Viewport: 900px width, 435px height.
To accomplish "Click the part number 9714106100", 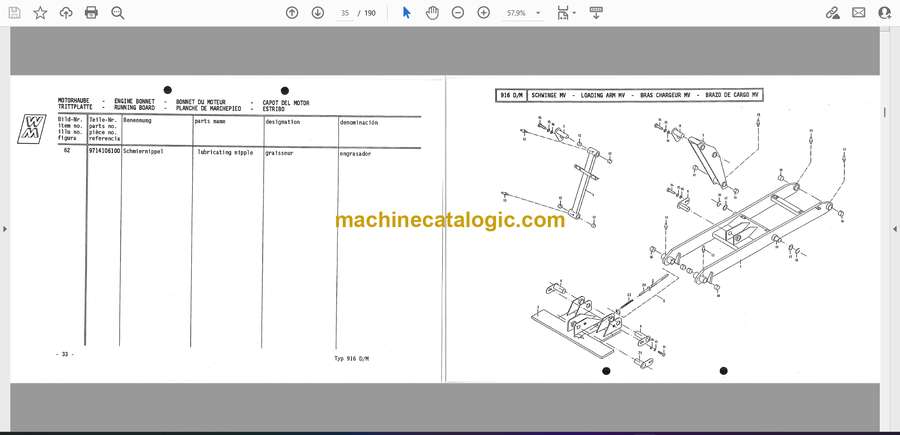I will click(x=104, y=152).
